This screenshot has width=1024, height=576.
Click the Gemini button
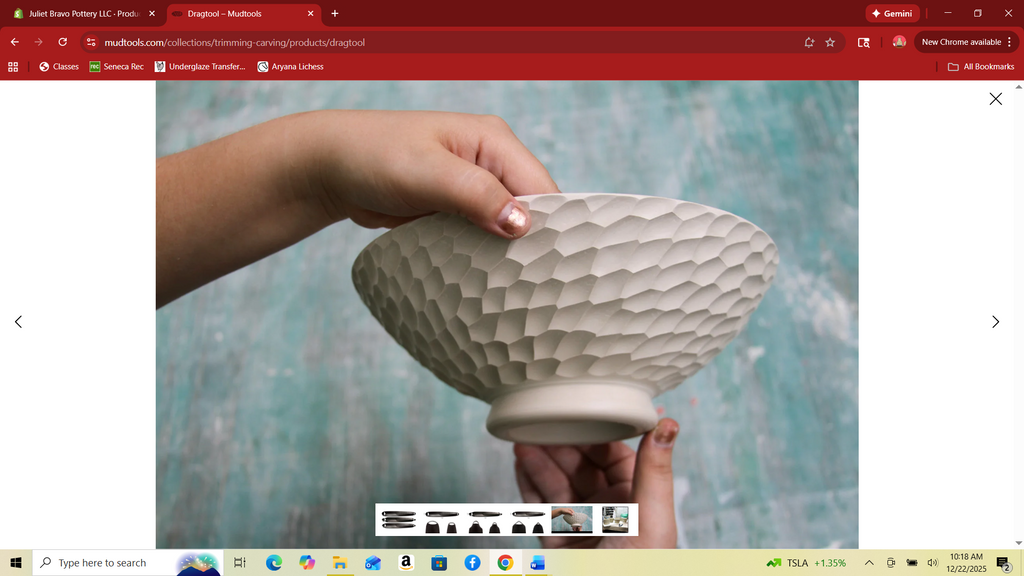click(x=892, y=14)
